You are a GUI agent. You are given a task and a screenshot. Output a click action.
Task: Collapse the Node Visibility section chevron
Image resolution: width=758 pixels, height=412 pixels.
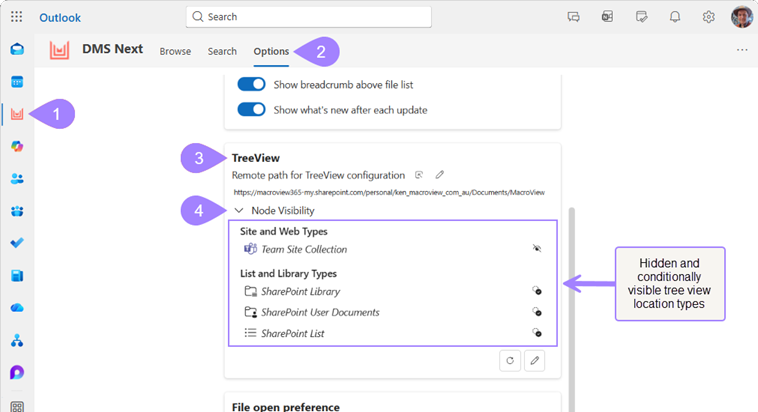[x=239, y=210]
